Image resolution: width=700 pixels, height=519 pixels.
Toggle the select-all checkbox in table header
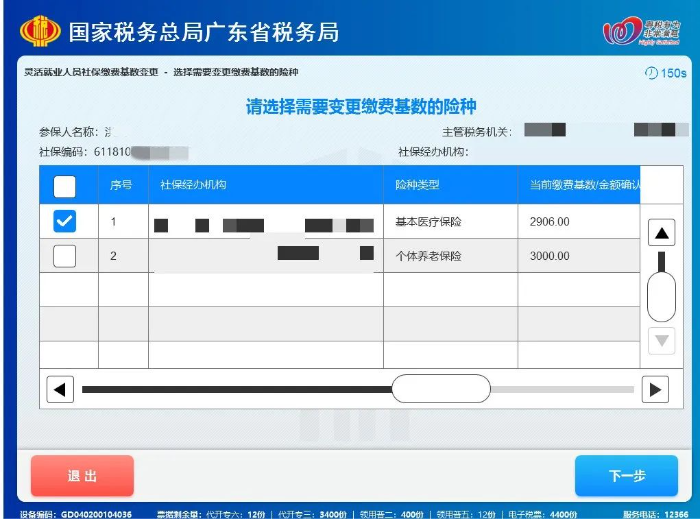click(x=64, y=186)
